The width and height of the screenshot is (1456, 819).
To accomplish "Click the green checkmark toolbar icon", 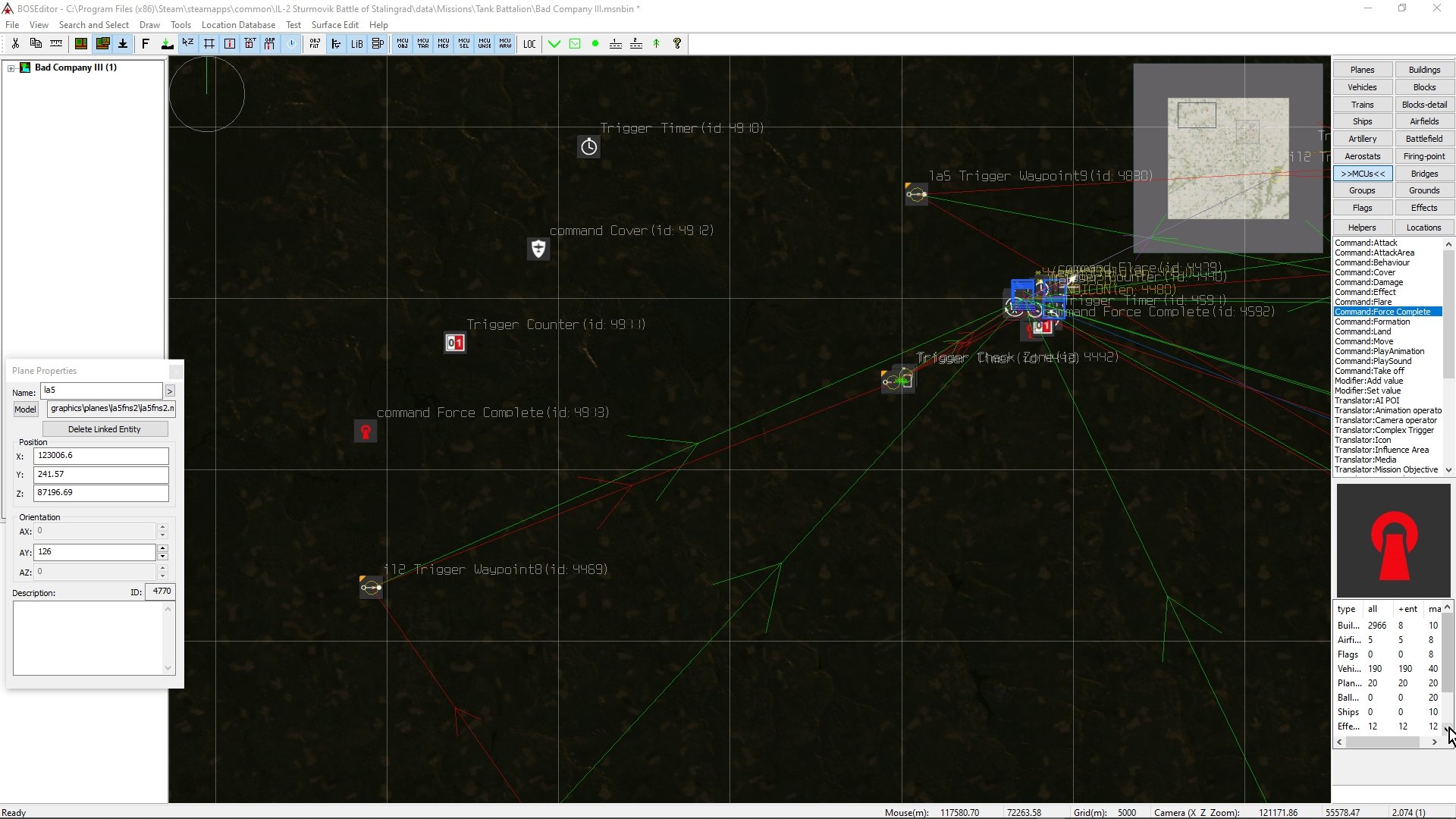I will [554, 44].
